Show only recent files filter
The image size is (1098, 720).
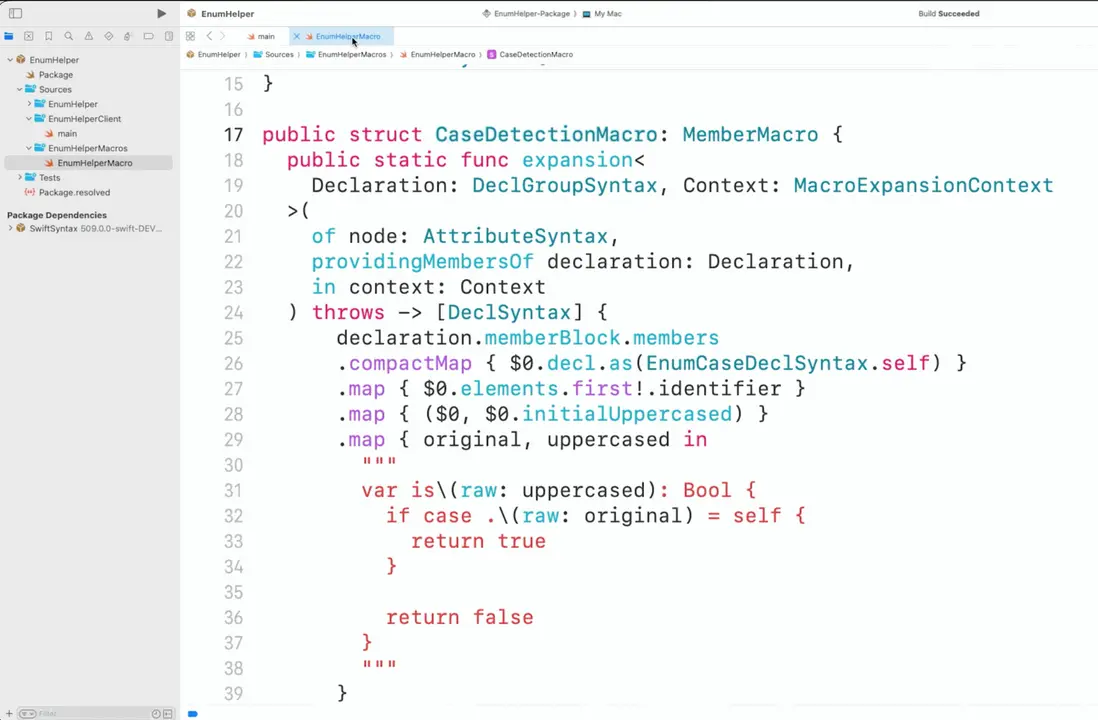[156, 714]
